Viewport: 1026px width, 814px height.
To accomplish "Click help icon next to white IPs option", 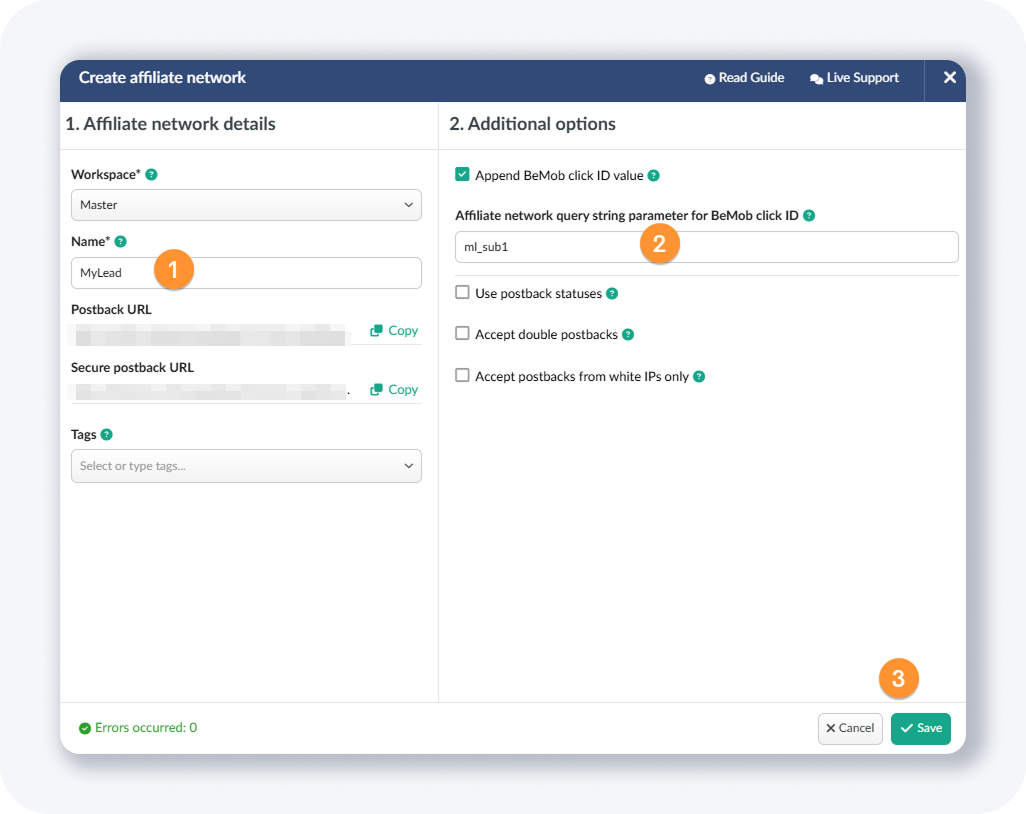I will pos(699,377).
